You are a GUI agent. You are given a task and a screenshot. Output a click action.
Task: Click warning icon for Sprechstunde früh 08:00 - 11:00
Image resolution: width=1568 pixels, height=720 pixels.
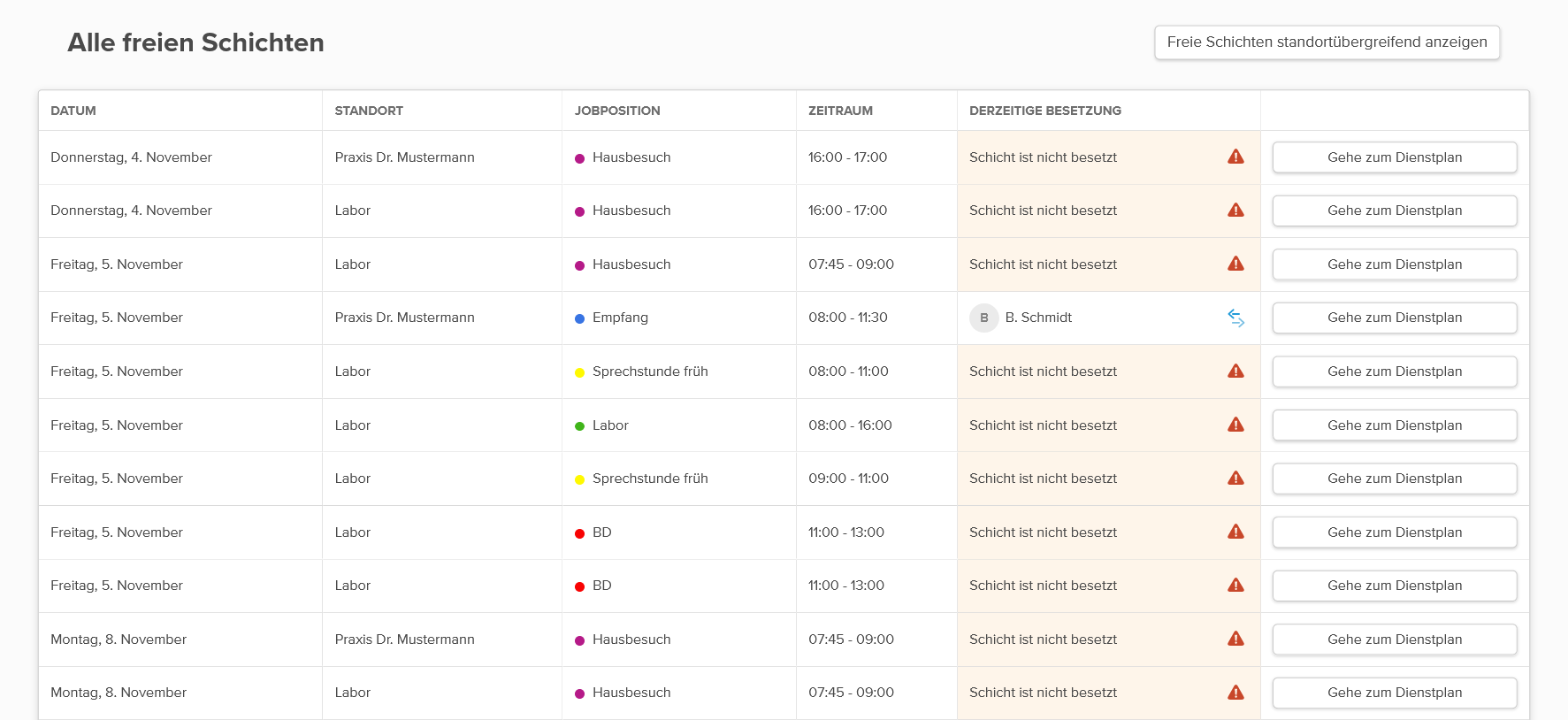(1235, 371)
